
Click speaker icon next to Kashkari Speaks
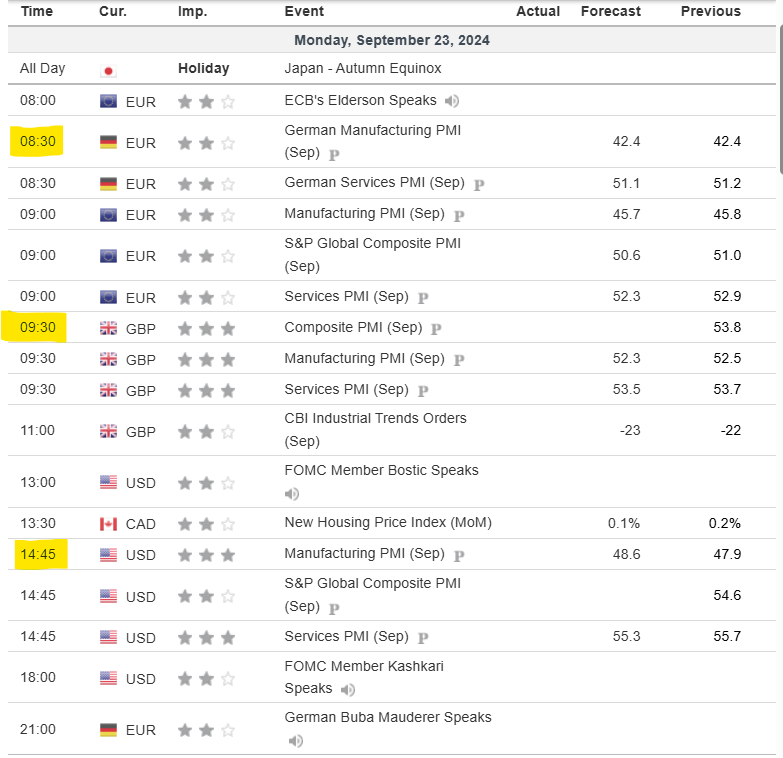[347, 689]
